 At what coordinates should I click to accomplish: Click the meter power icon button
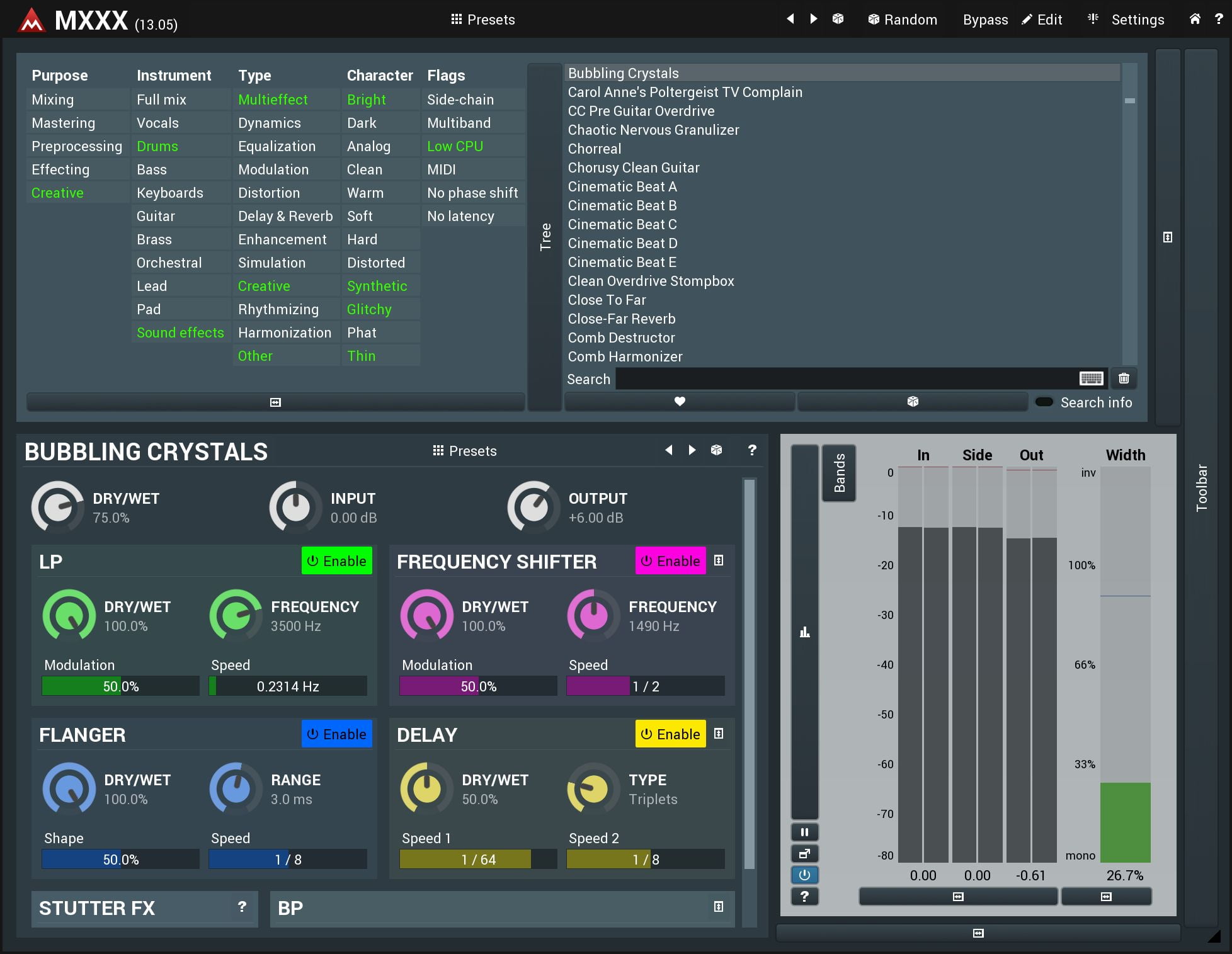coord(804,875)
